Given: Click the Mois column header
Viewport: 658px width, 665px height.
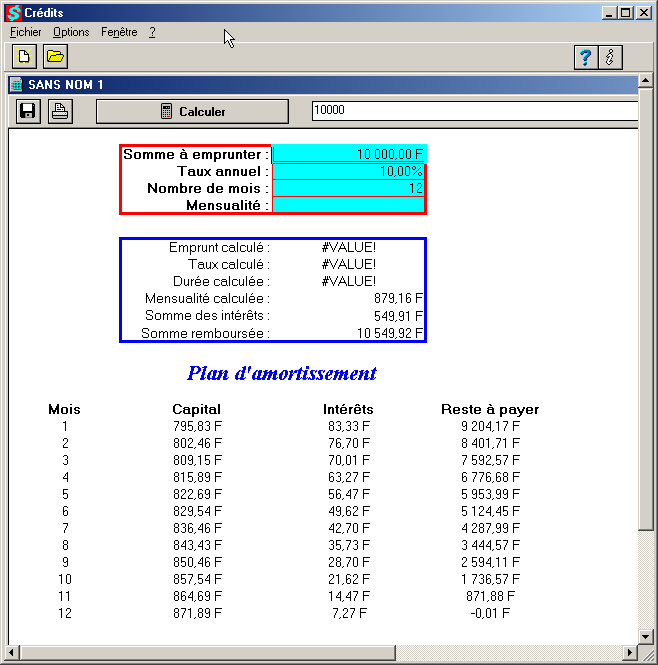Looking at the screenshot, I should pos(64,409).
